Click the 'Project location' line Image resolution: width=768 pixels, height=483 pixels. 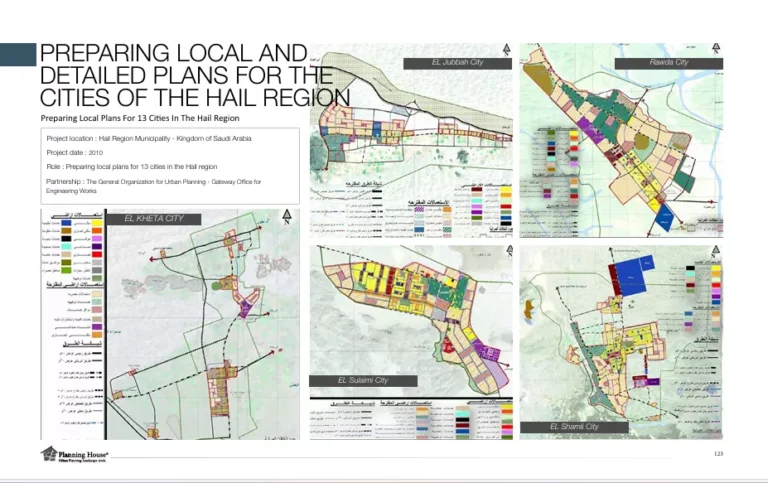[149, 139]
